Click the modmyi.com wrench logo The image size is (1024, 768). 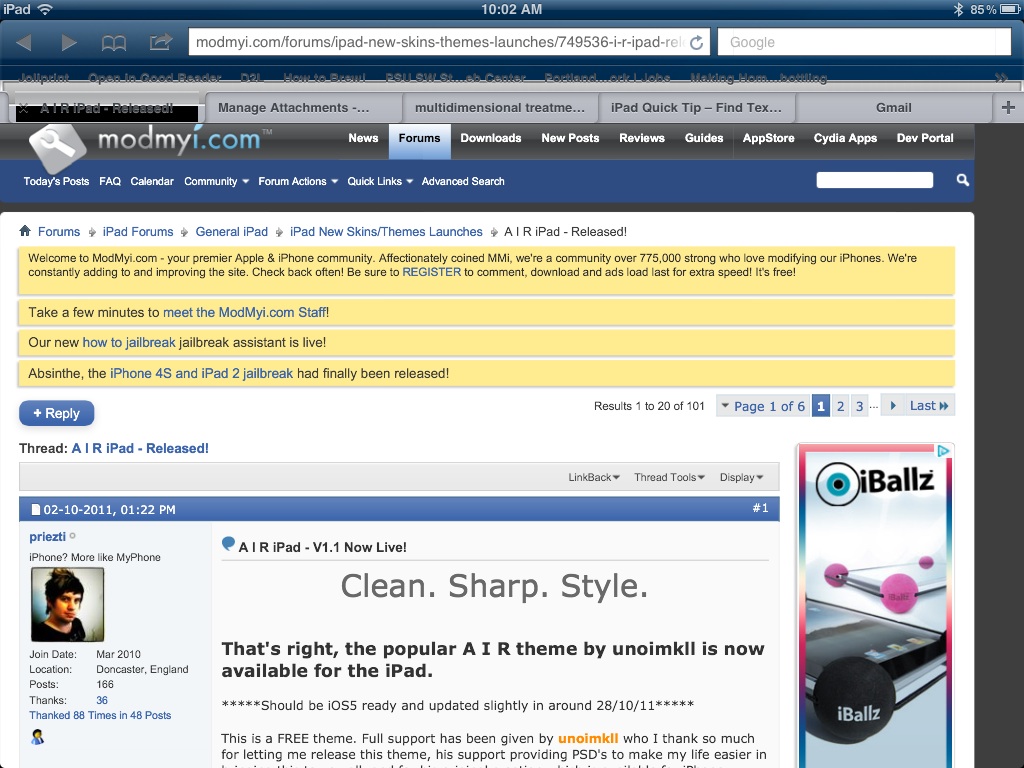[x=57, y=146]
